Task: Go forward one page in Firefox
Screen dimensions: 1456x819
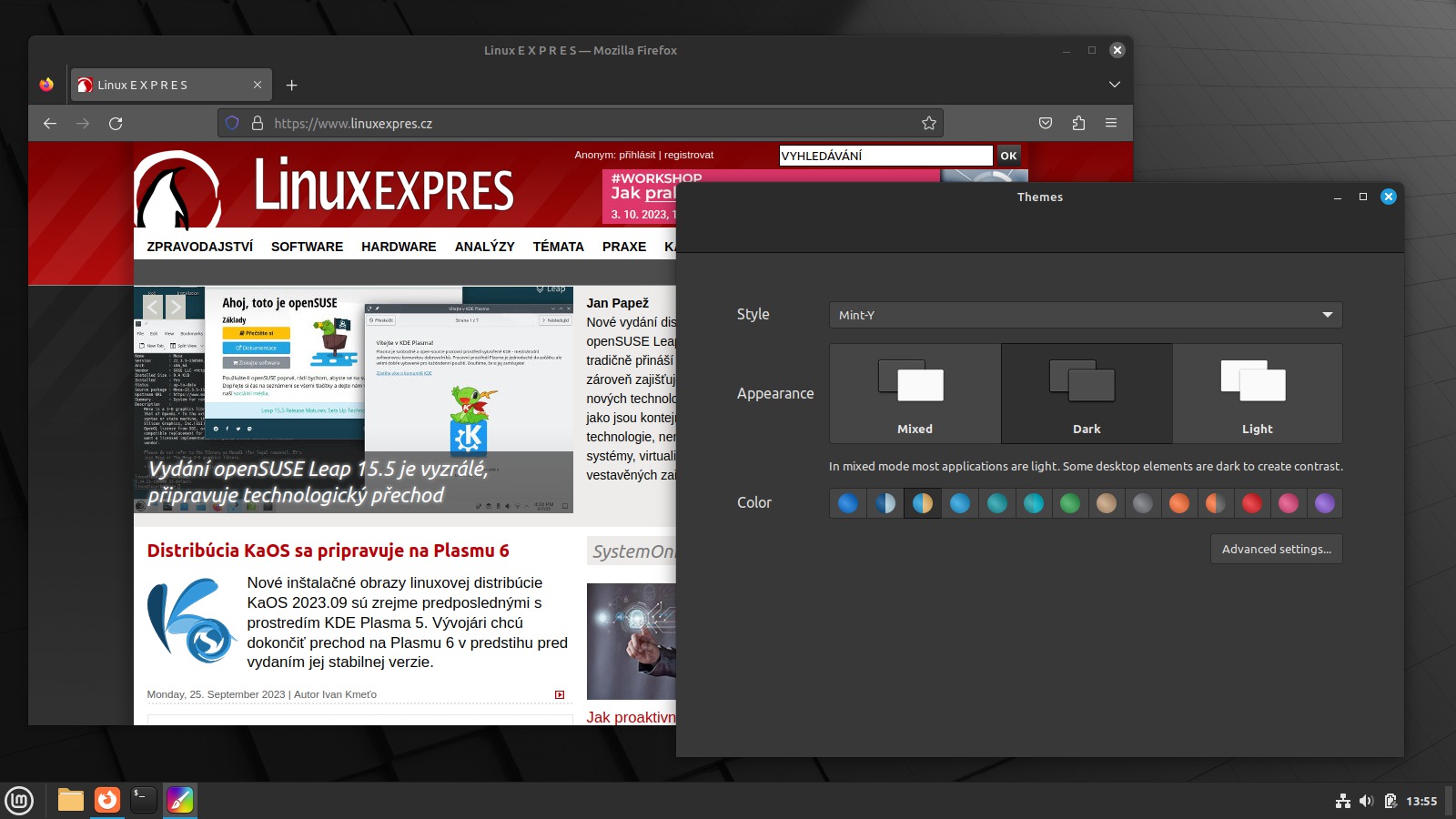Action: tap(83, 123)
